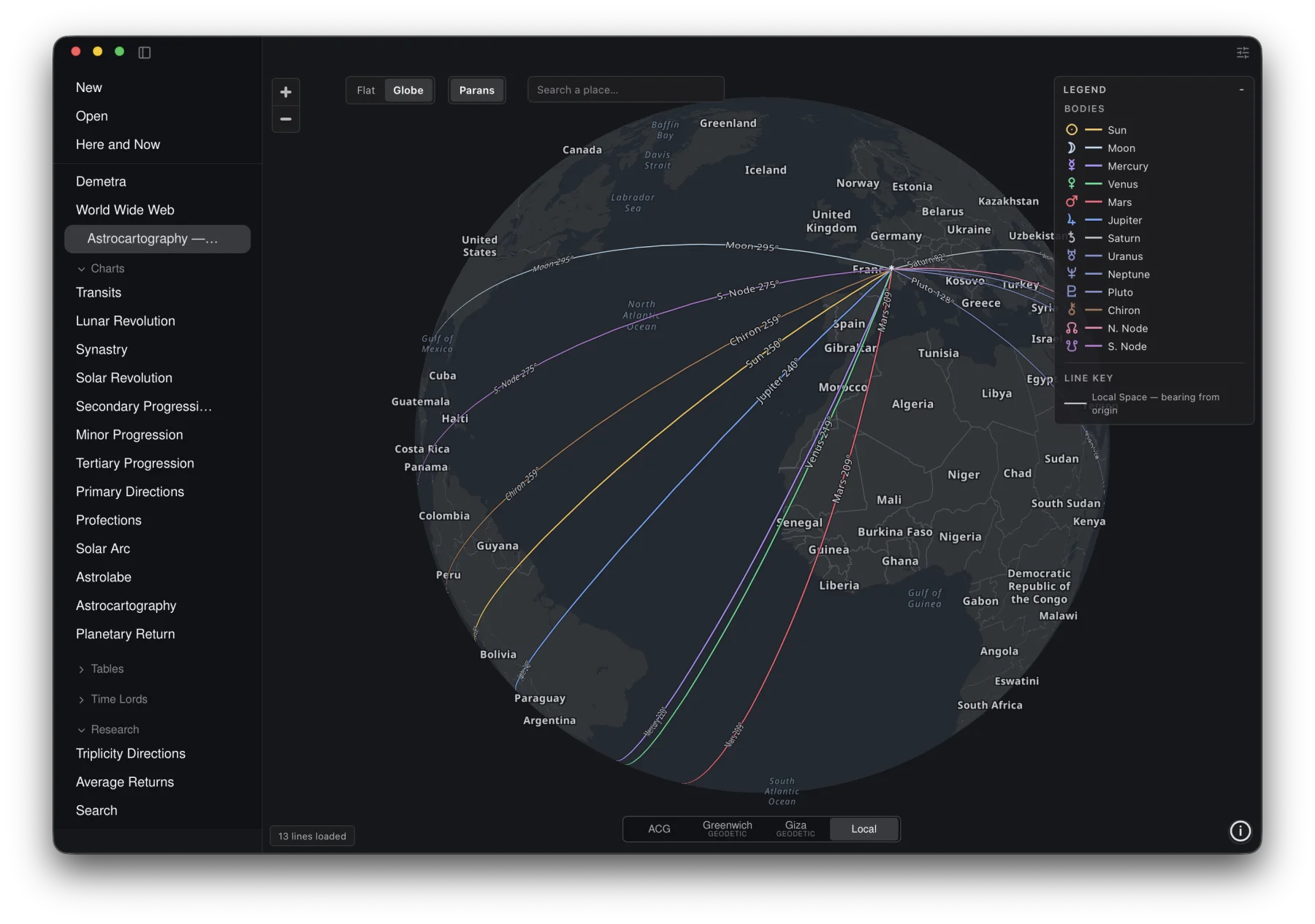This screenshot has height=924, width=1315.
Task: Click the Uranus glyph in legend
Action: [x=1072, y=256]
